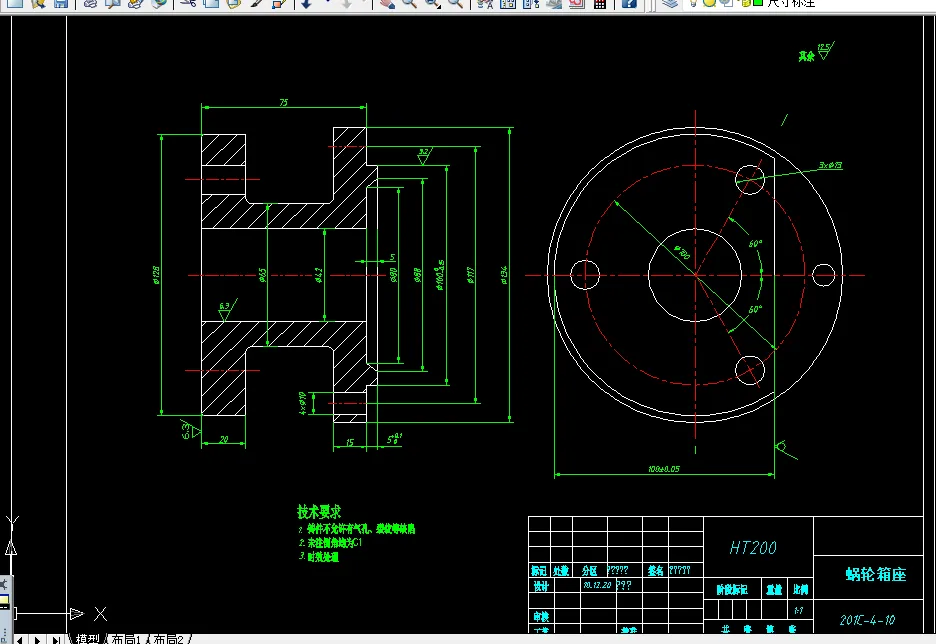
Task: Click the blue Help question mark icon
Action: (629, 4)
